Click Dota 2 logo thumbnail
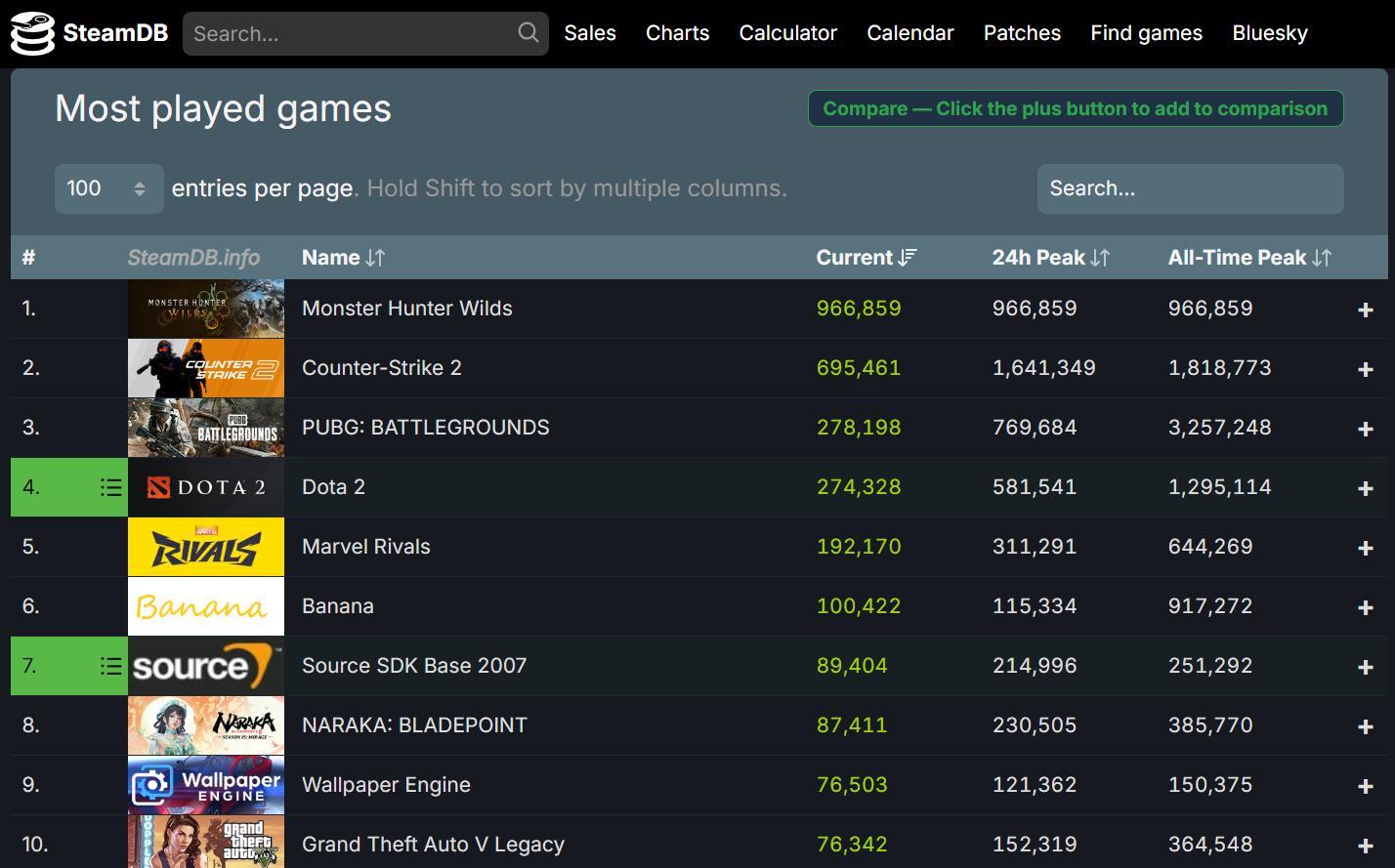 point(206,487)
